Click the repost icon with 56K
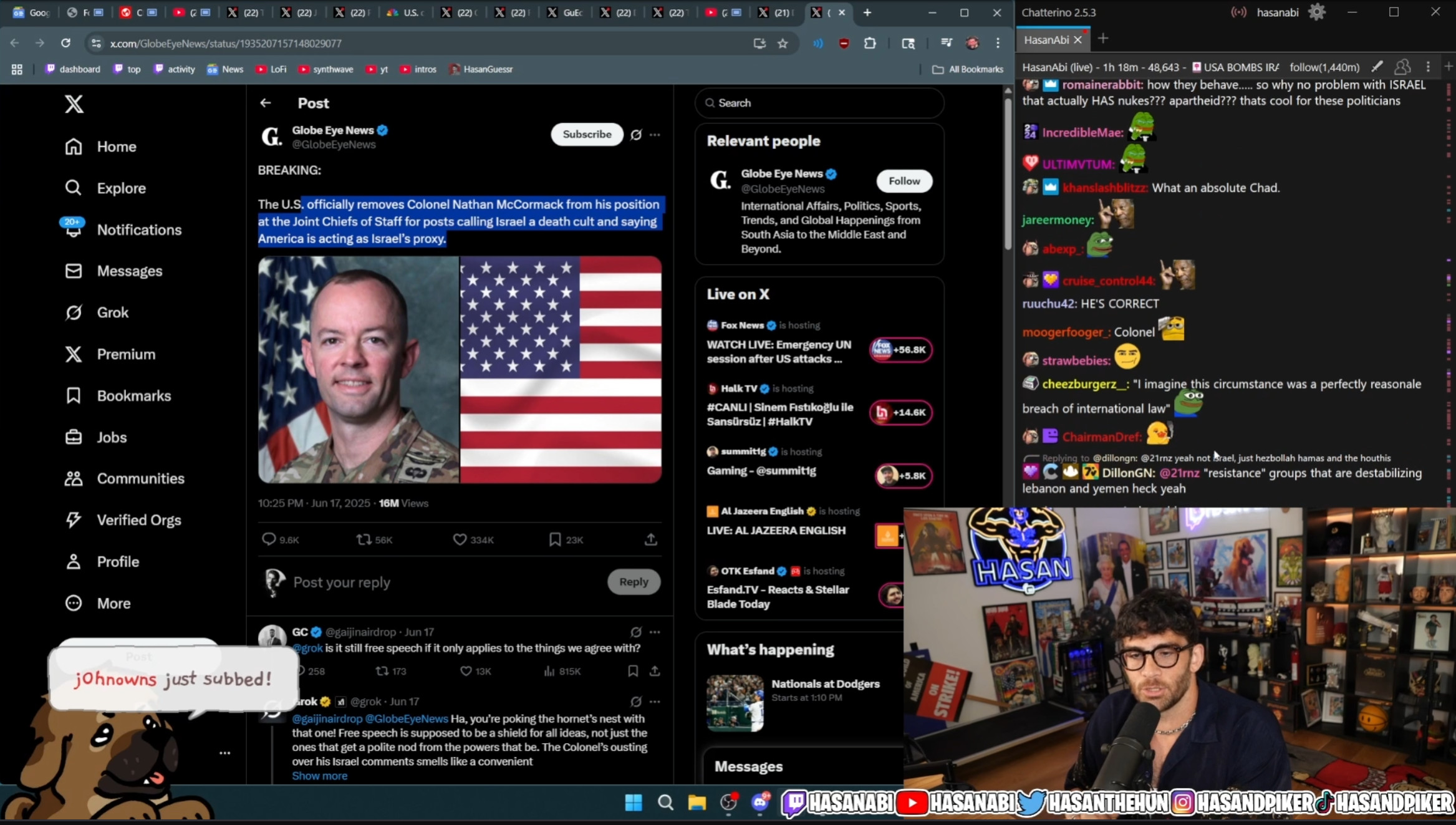The image size is (1456, 825). (364, 539)
